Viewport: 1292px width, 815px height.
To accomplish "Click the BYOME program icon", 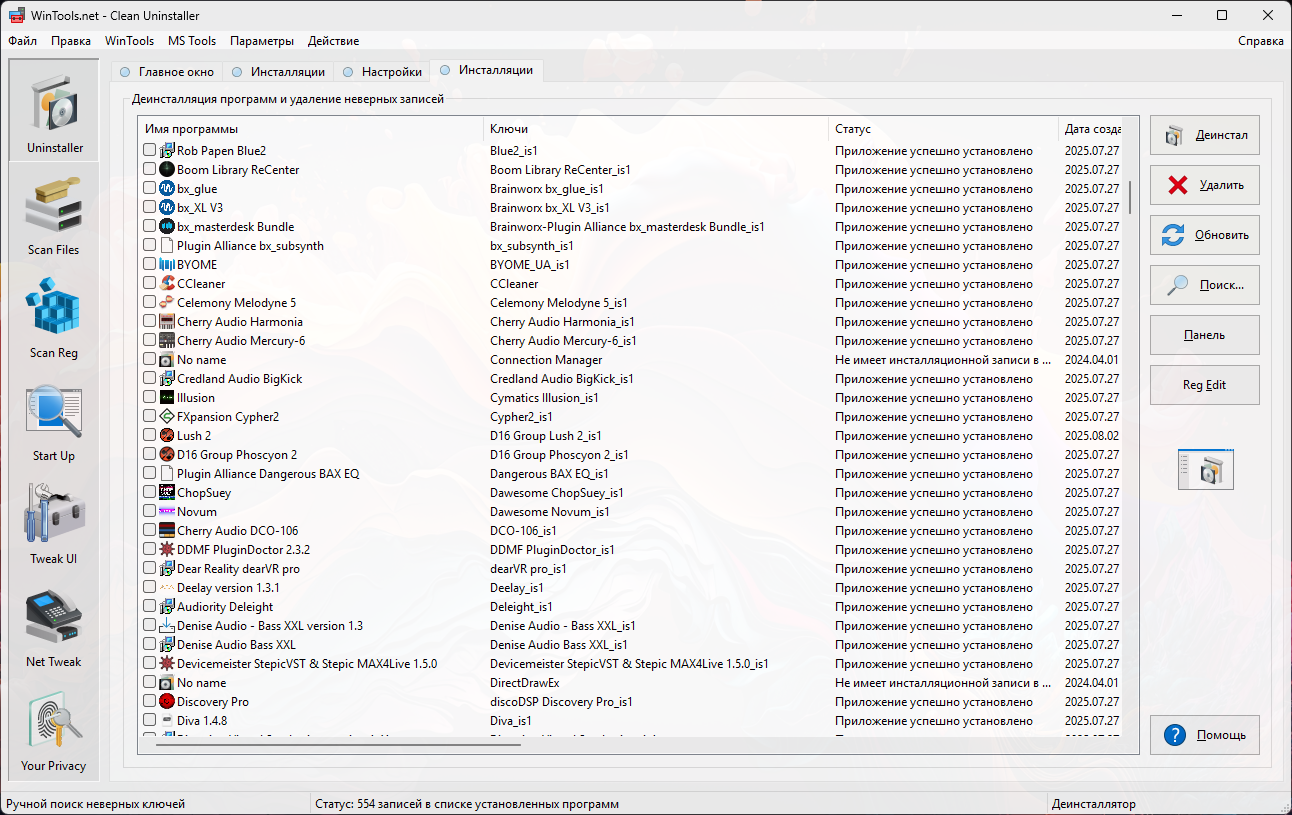I will point(167,265).
